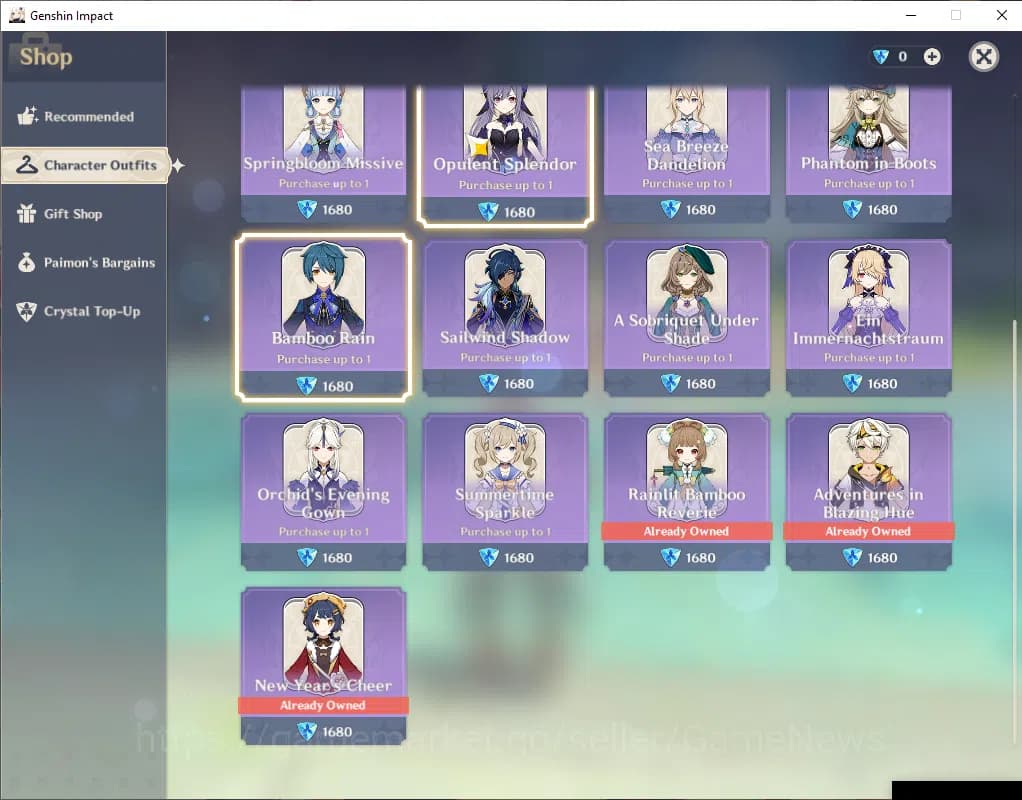Viewport: 1022px width, 800px height.
Task: Switch to Paimon's Bargains tab
Action: pos(83,263)
